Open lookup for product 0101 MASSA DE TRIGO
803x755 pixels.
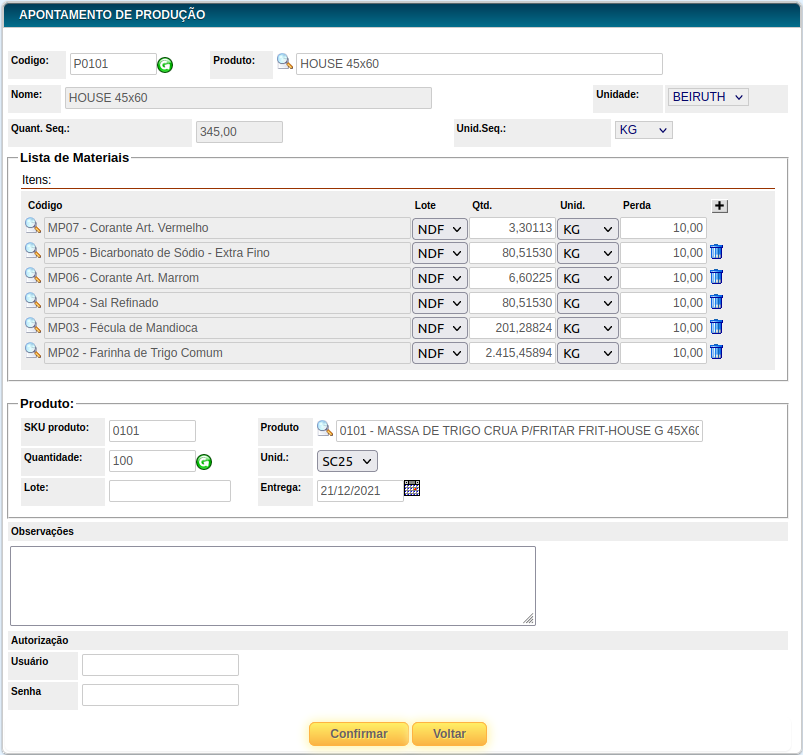[x=325, y=429]
